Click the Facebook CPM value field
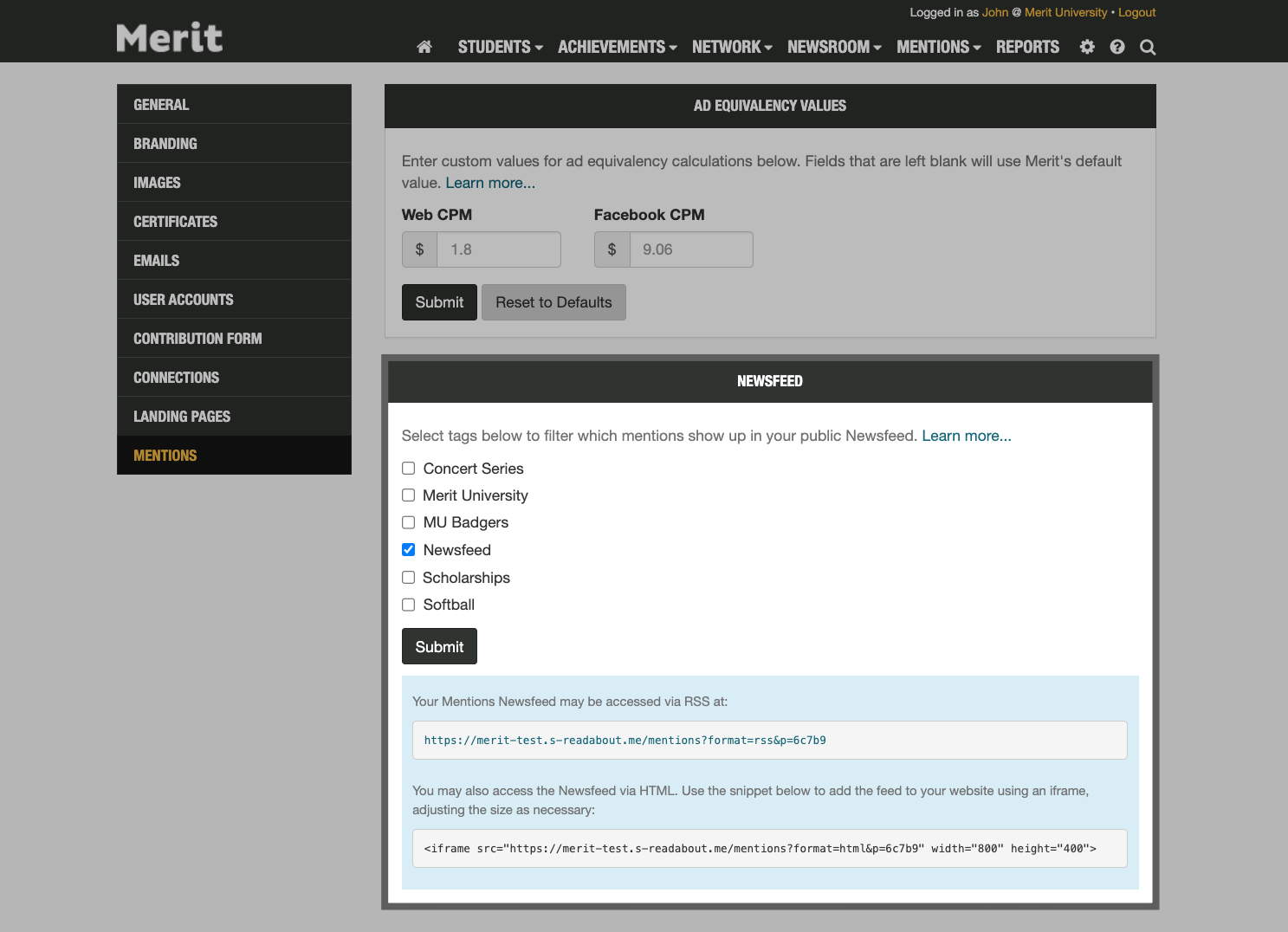The image size is (1288, 932). 690,249
